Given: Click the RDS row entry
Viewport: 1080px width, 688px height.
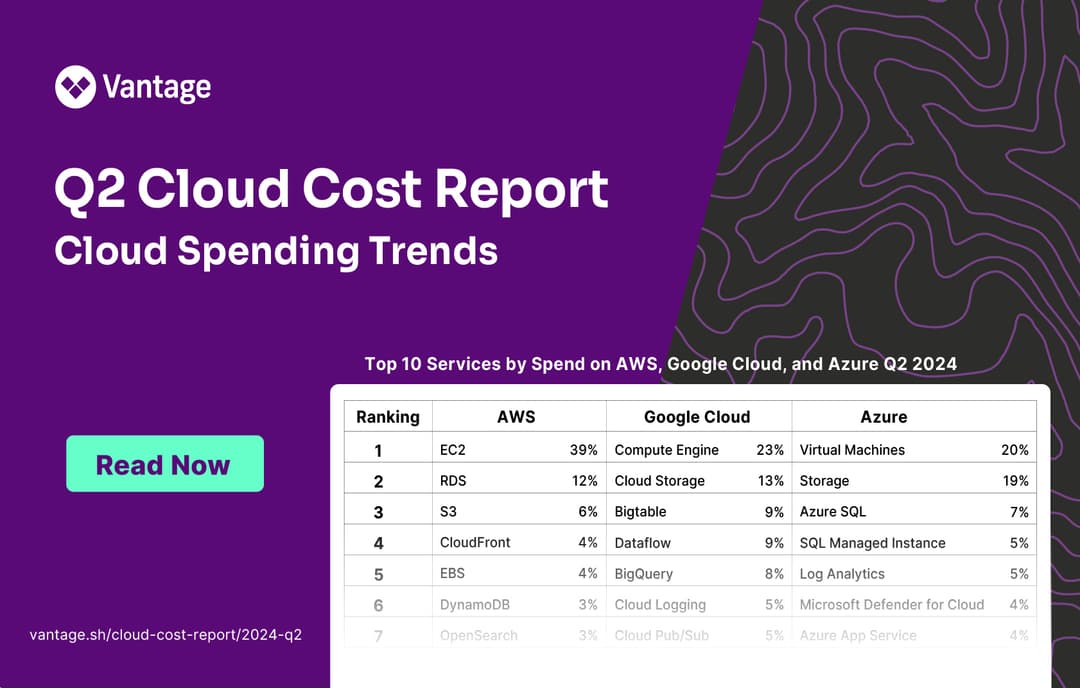Looking at the screenshot, I should (453, 481).
